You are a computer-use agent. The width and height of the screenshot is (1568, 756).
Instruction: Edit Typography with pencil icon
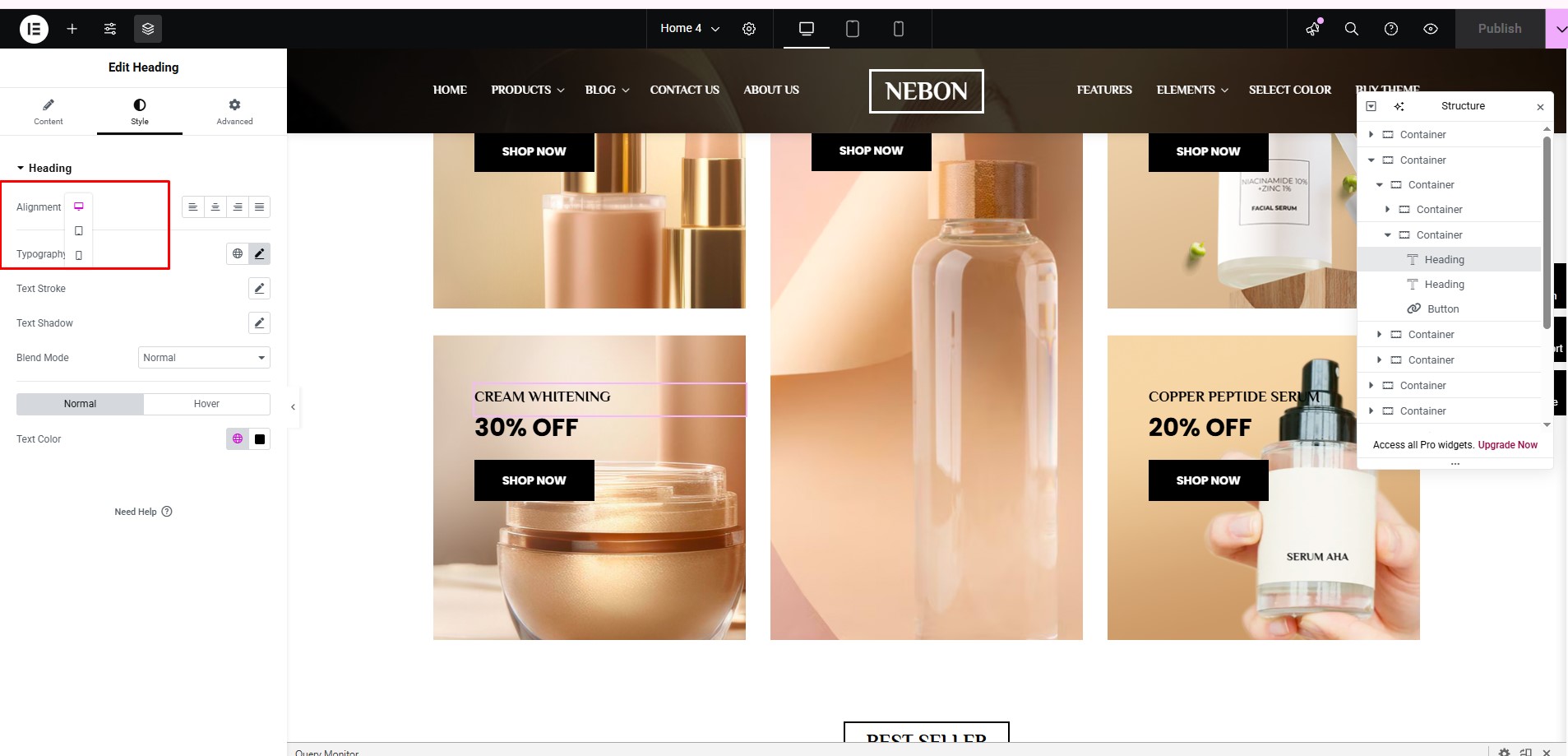[x=260, y=253]
